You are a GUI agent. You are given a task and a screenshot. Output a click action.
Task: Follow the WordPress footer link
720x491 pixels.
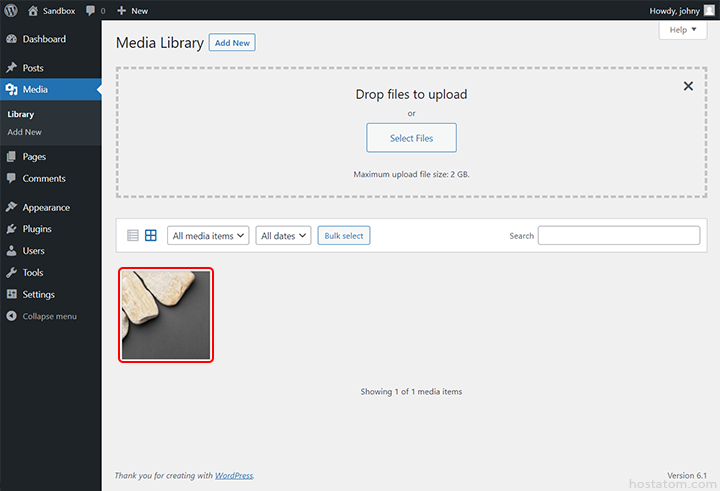tap(234, 475)
